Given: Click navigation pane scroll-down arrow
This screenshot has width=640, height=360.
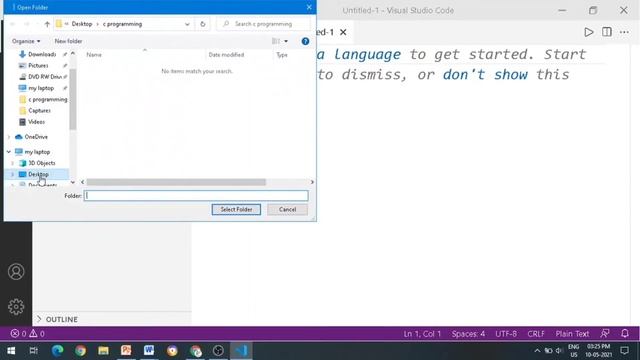Looking at the screenshot, I should click(x=73, y=182).
